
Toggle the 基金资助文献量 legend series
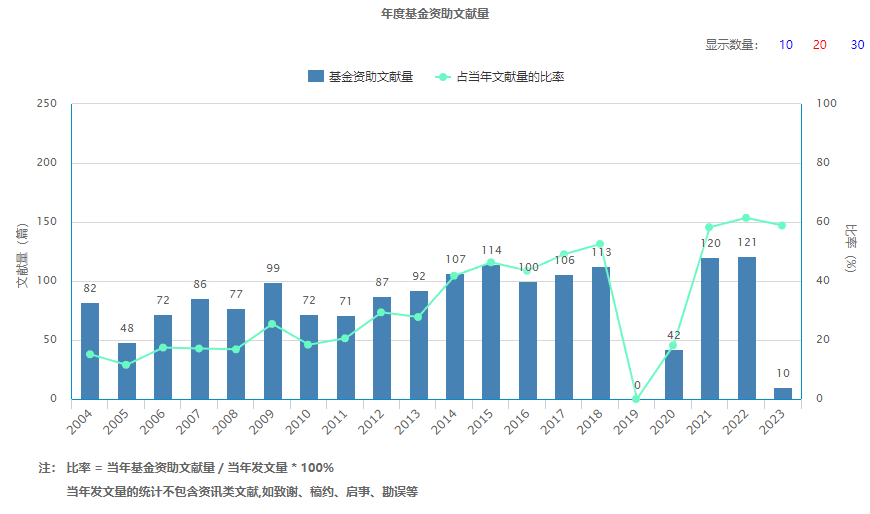coord(361,77)
